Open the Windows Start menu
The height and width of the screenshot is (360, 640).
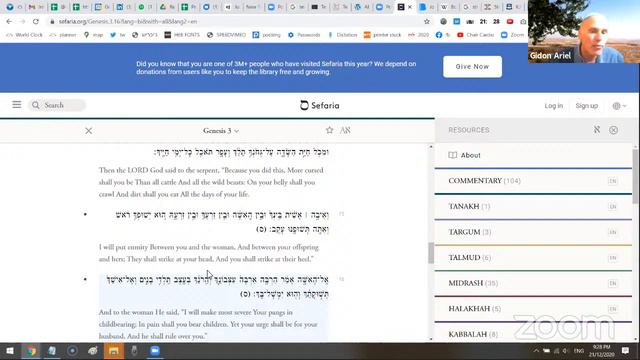(x=10, y=351)
